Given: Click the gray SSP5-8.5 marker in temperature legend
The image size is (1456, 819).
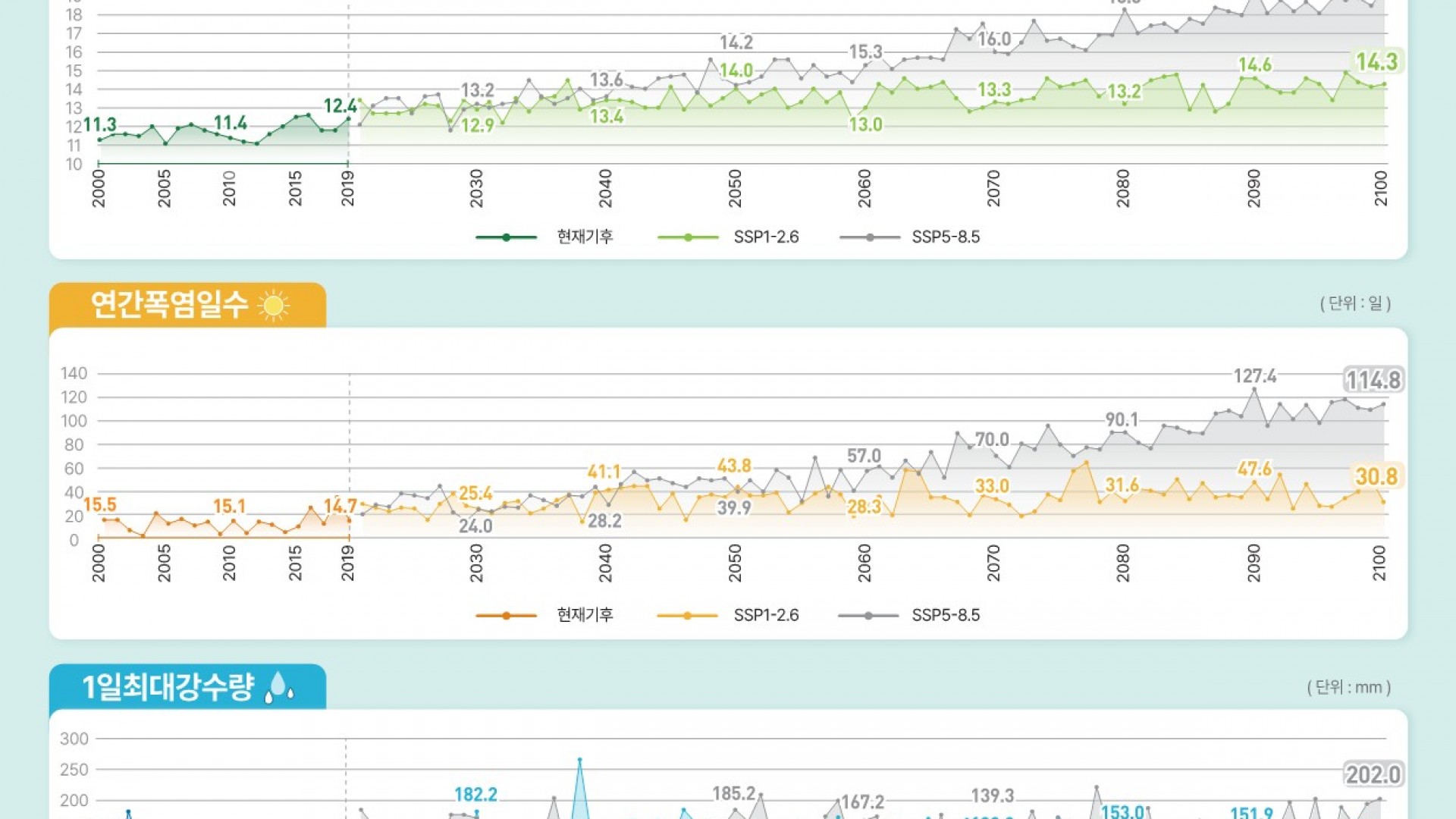Looking at the screenshot, I should pos(870,237).
